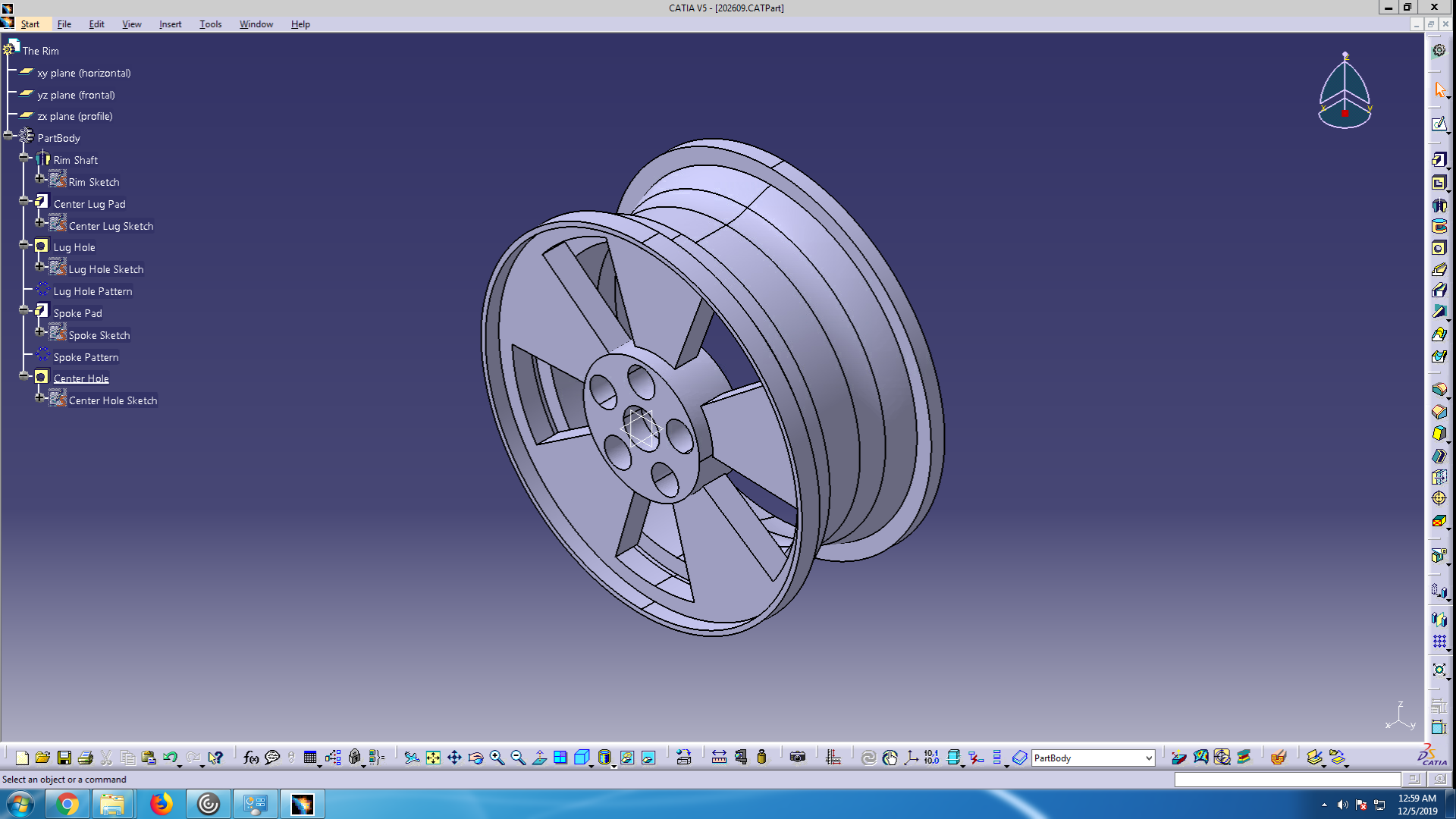This screenshot has width=1456, height=819.
Task: Click the Formula f(x) icon
Action: 250,758
